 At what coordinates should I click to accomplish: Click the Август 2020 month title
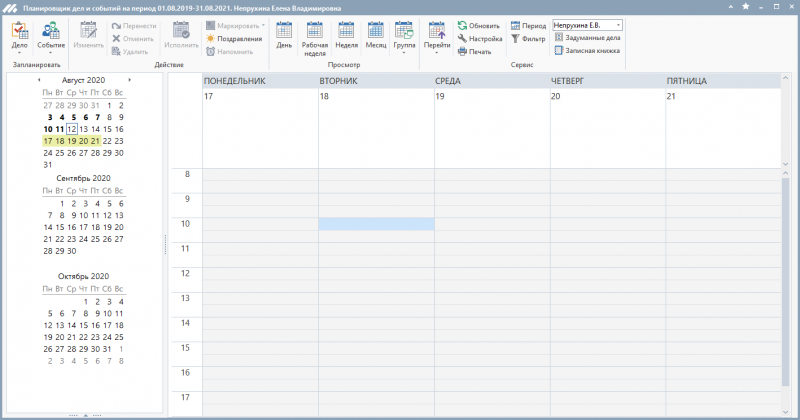(x=84, y=80)
